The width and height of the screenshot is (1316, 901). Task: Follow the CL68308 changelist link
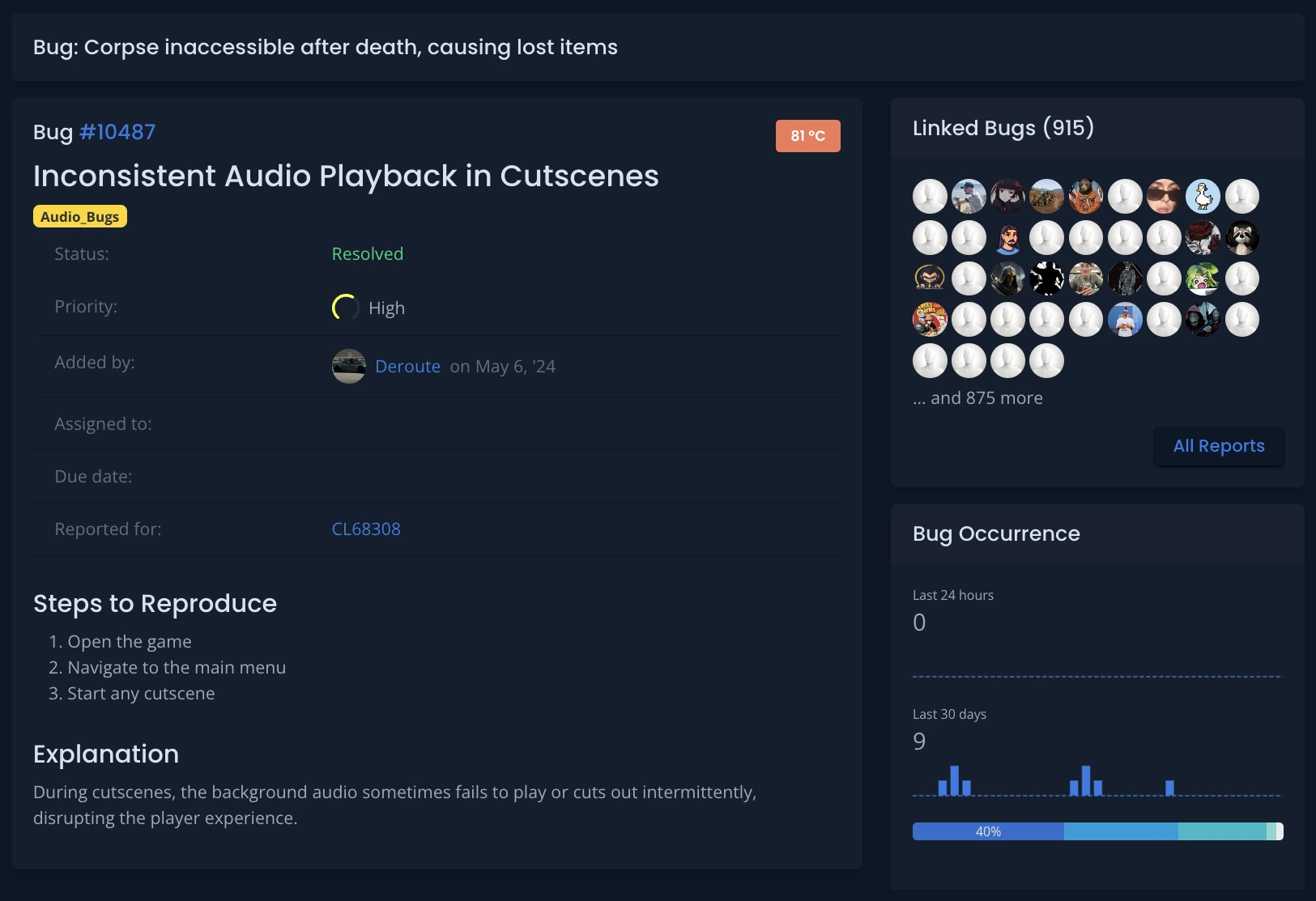pos(365,529)
